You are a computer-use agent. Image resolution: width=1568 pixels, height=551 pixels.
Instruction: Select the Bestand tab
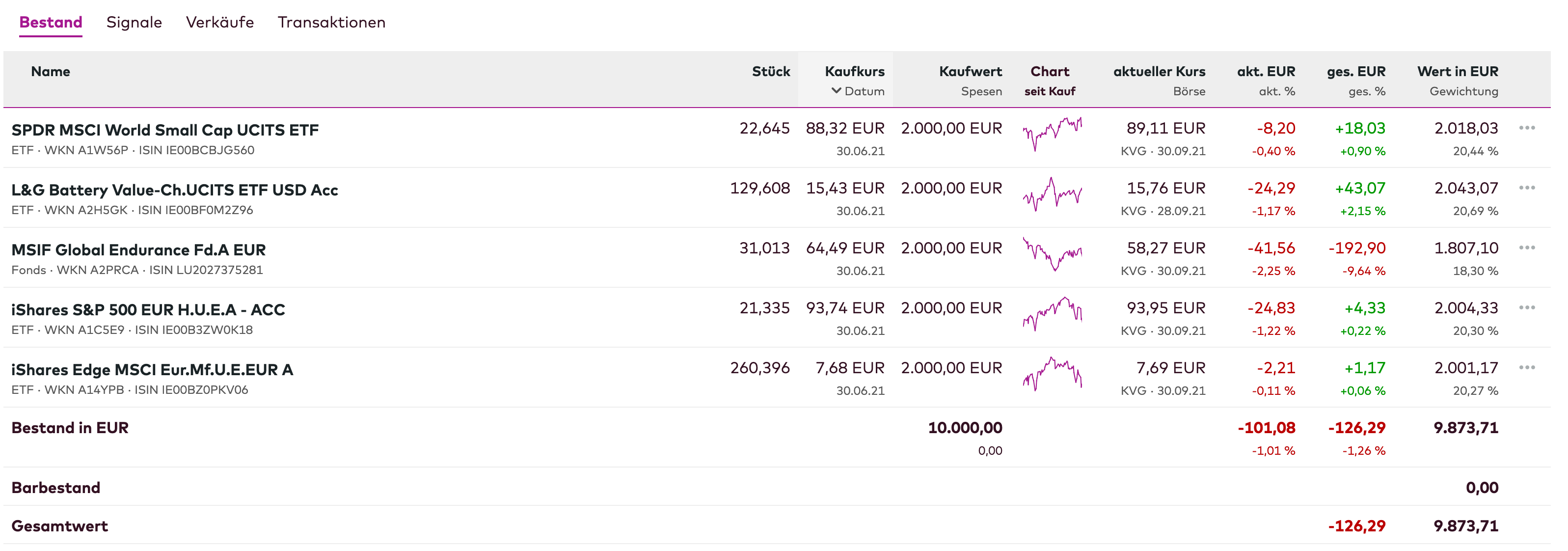pyautogui.click(x=51, y=23)
